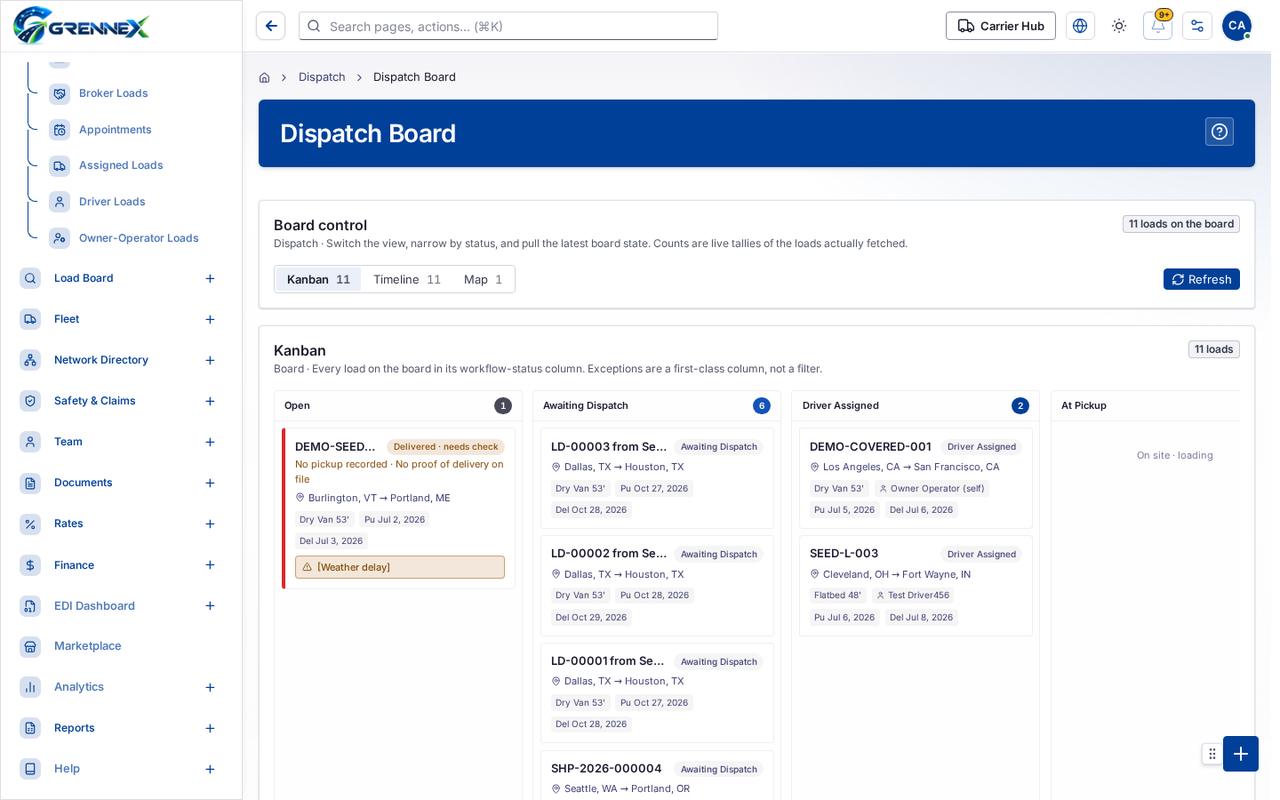Click the Refresh button
Viewport: 1280px width, 800px height.
1201,279
